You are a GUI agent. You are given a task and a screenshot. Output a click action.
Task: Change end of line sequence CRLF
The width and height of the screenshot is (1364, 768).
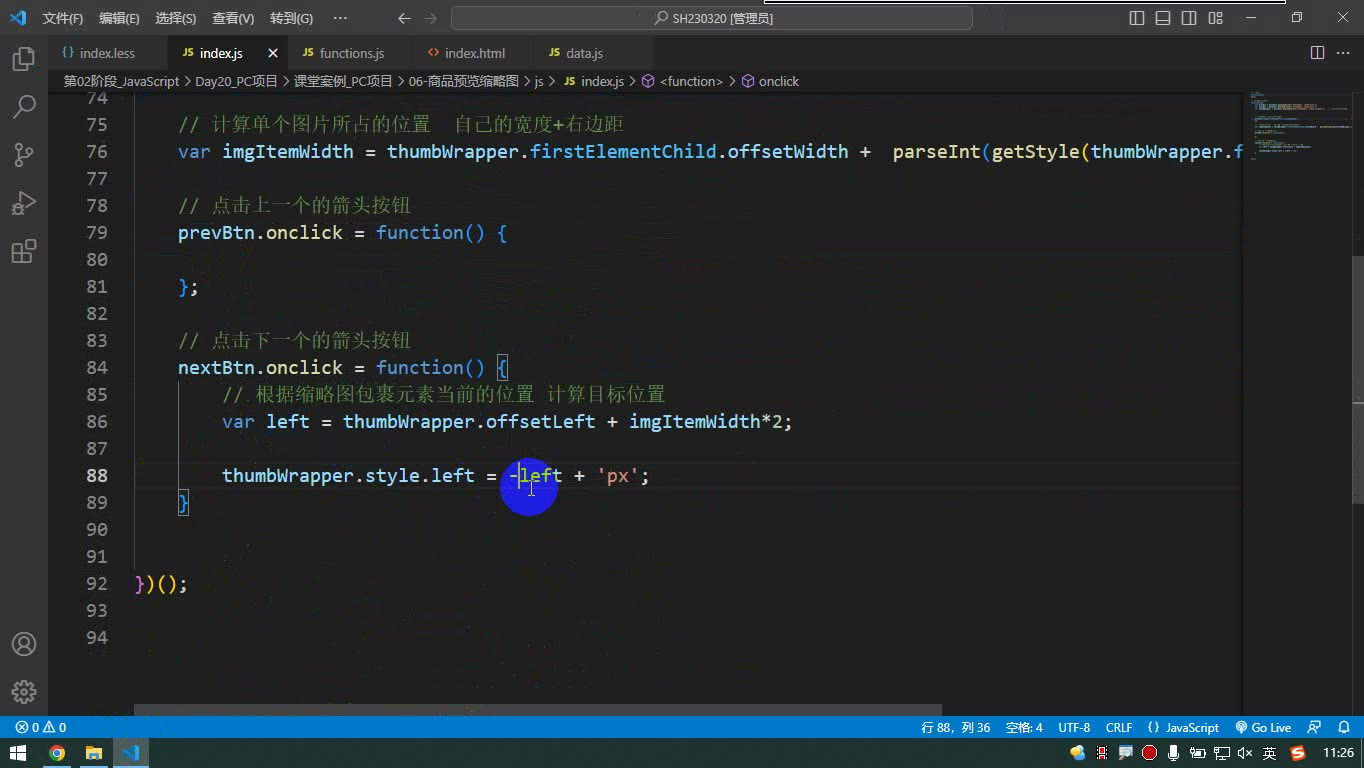click(1119, 727)
